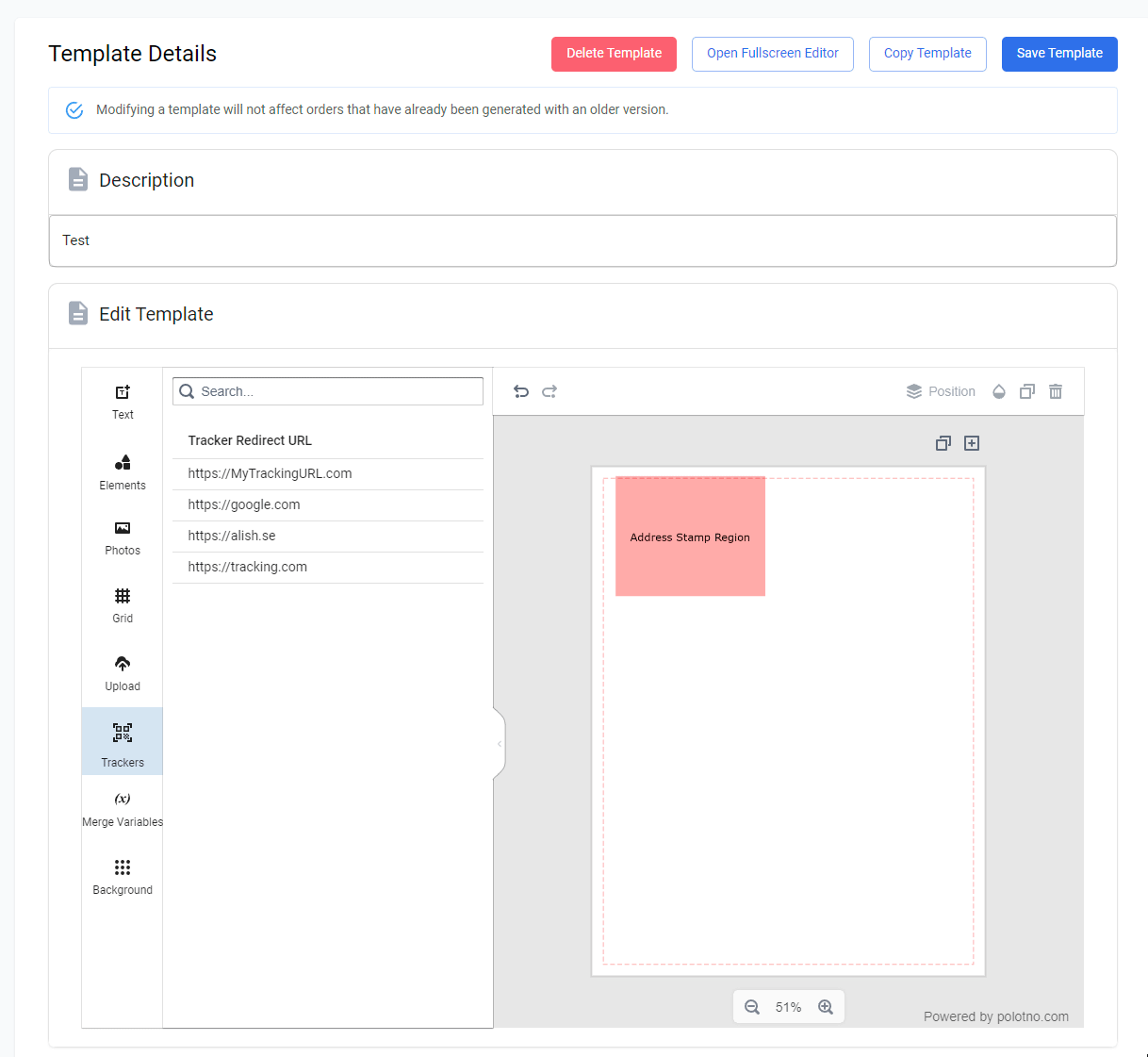Duplicate selected element in toolbar

coord(1027,391)
